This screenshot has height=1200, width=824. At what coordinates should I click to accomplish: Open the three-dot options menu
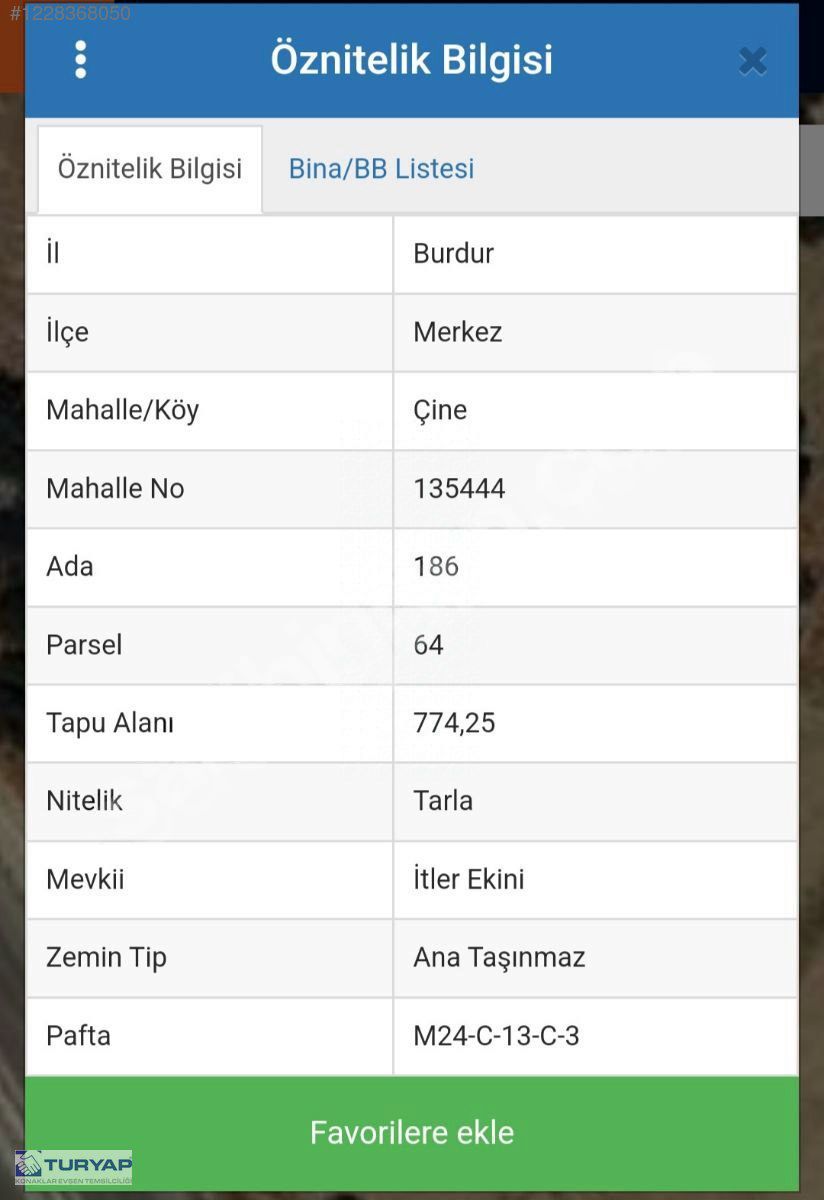pos(81,60)
